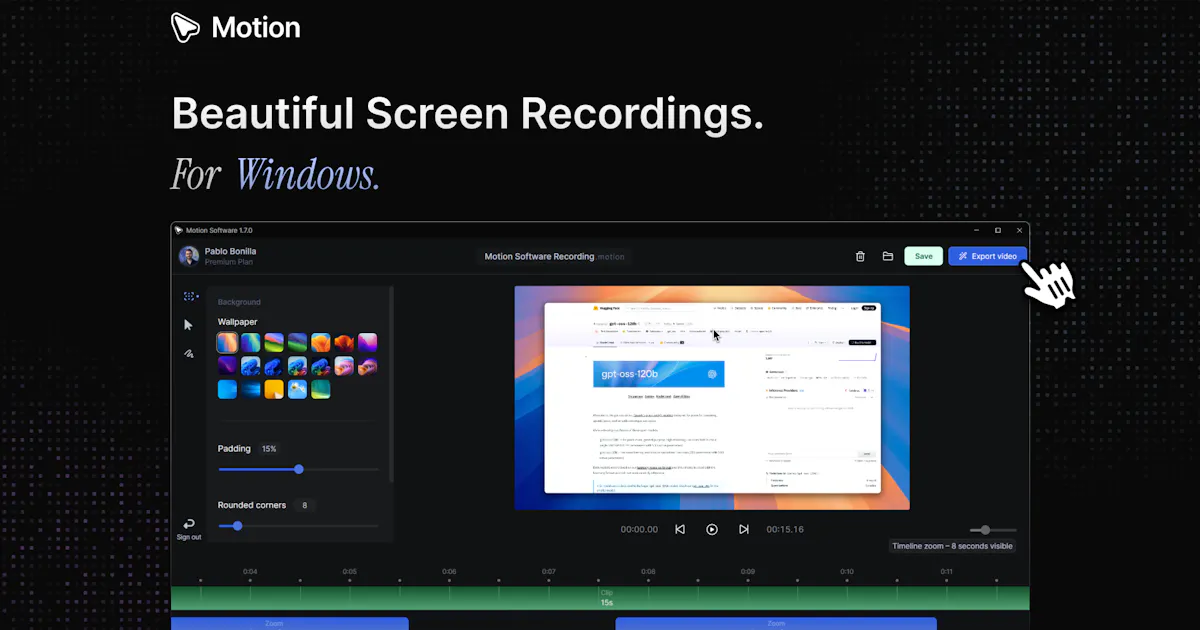Click the Wallpaper section heading
The height and width of the screenshot is (630, 1200).
[x=237, y=322]
